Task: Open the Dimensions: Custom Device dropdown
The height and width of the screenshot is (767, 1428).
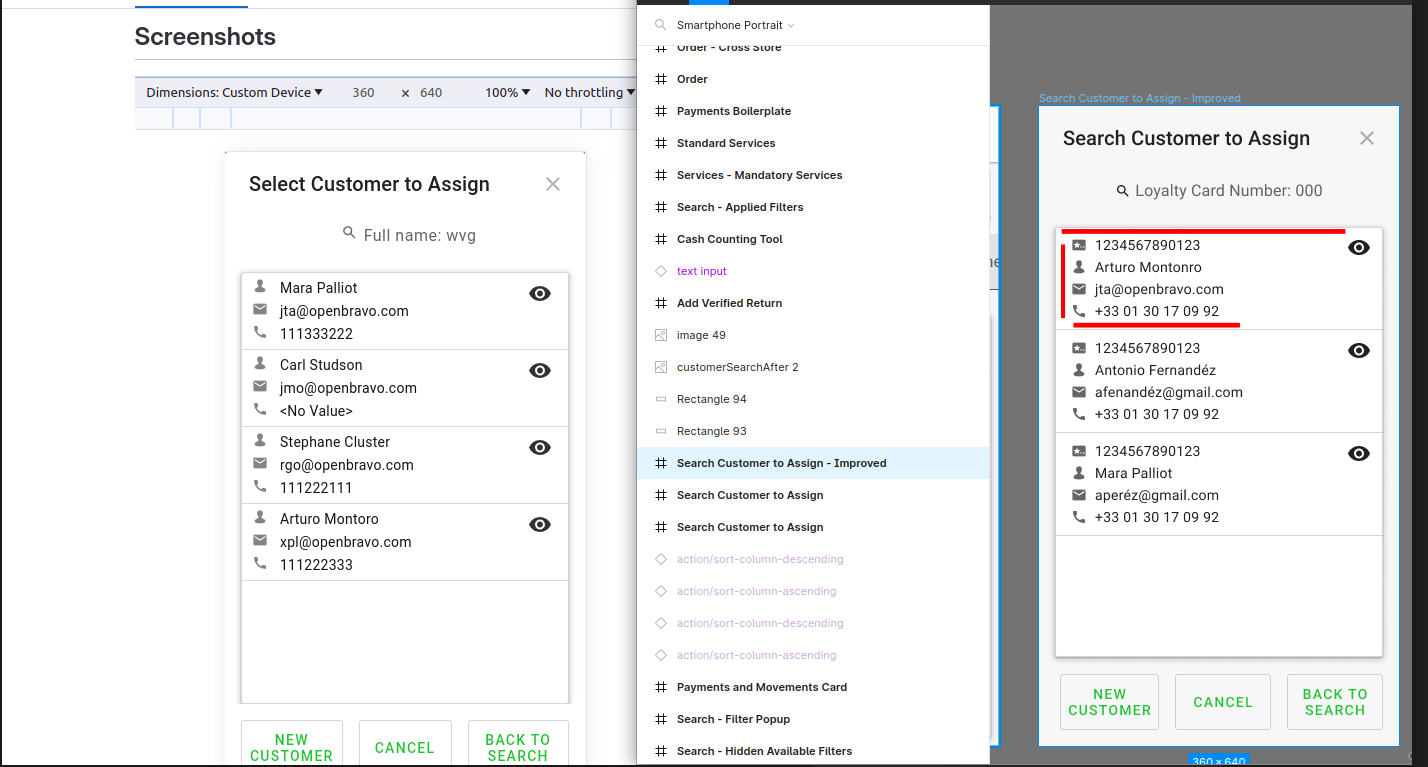Action: (234, 92)
